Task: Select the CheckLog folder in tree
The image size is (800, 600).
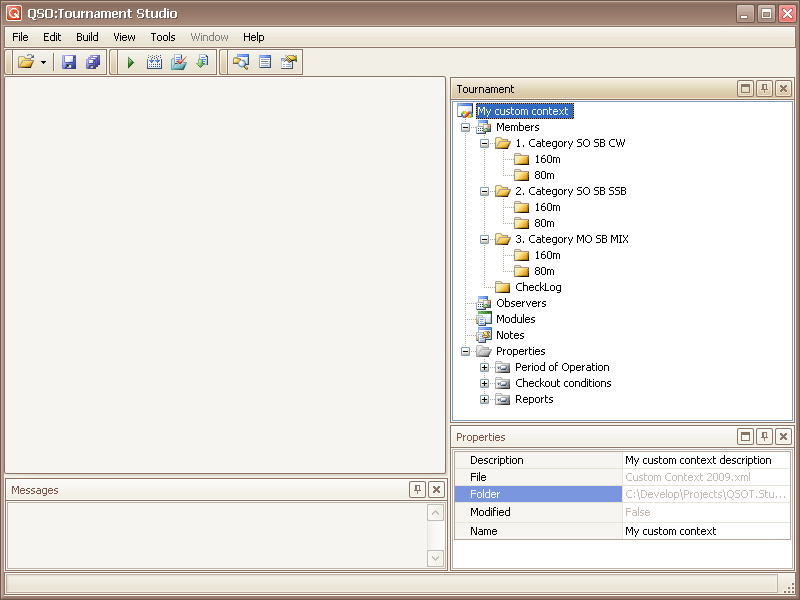Action: click(538, 287)
